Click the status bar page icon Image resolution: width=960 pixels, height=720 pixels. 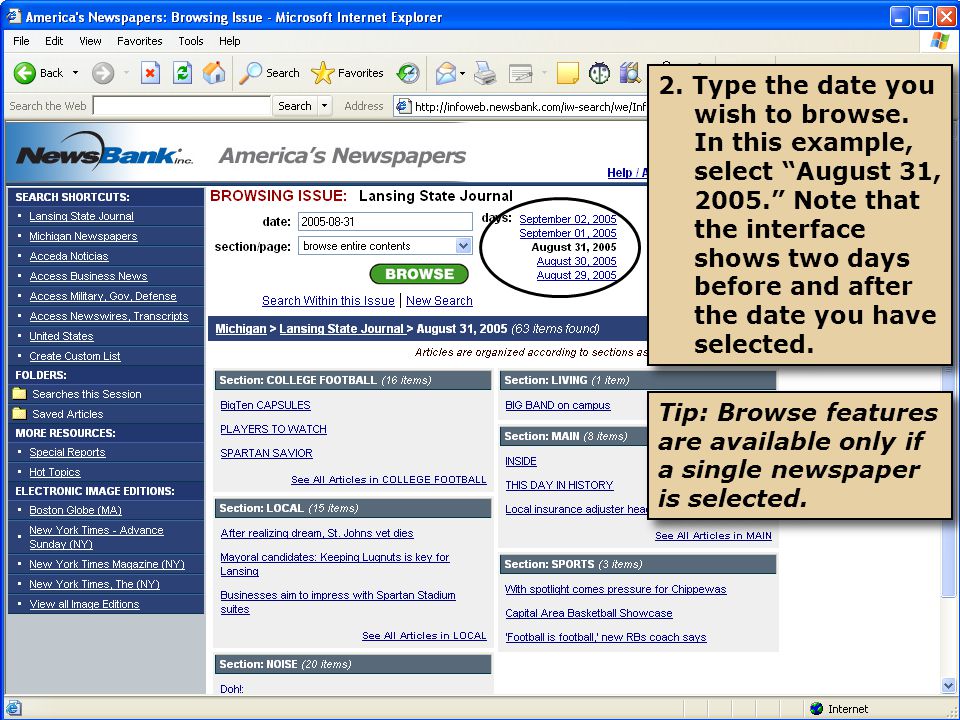tap(13, 708)
